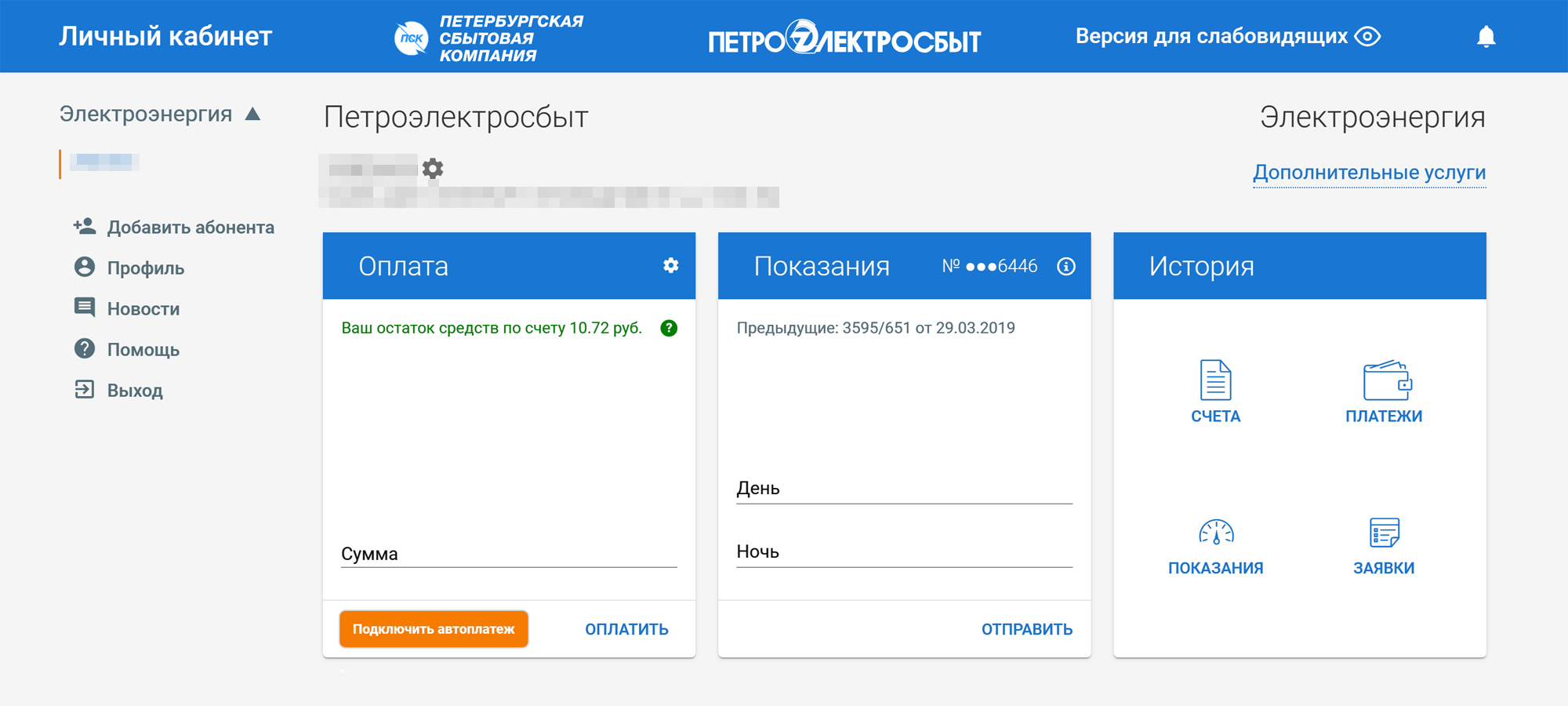Image resolution: width=1568 pixels, height=706 pixels.
Task: Click Подключить автоплатеж orange button
Action: 434,629
